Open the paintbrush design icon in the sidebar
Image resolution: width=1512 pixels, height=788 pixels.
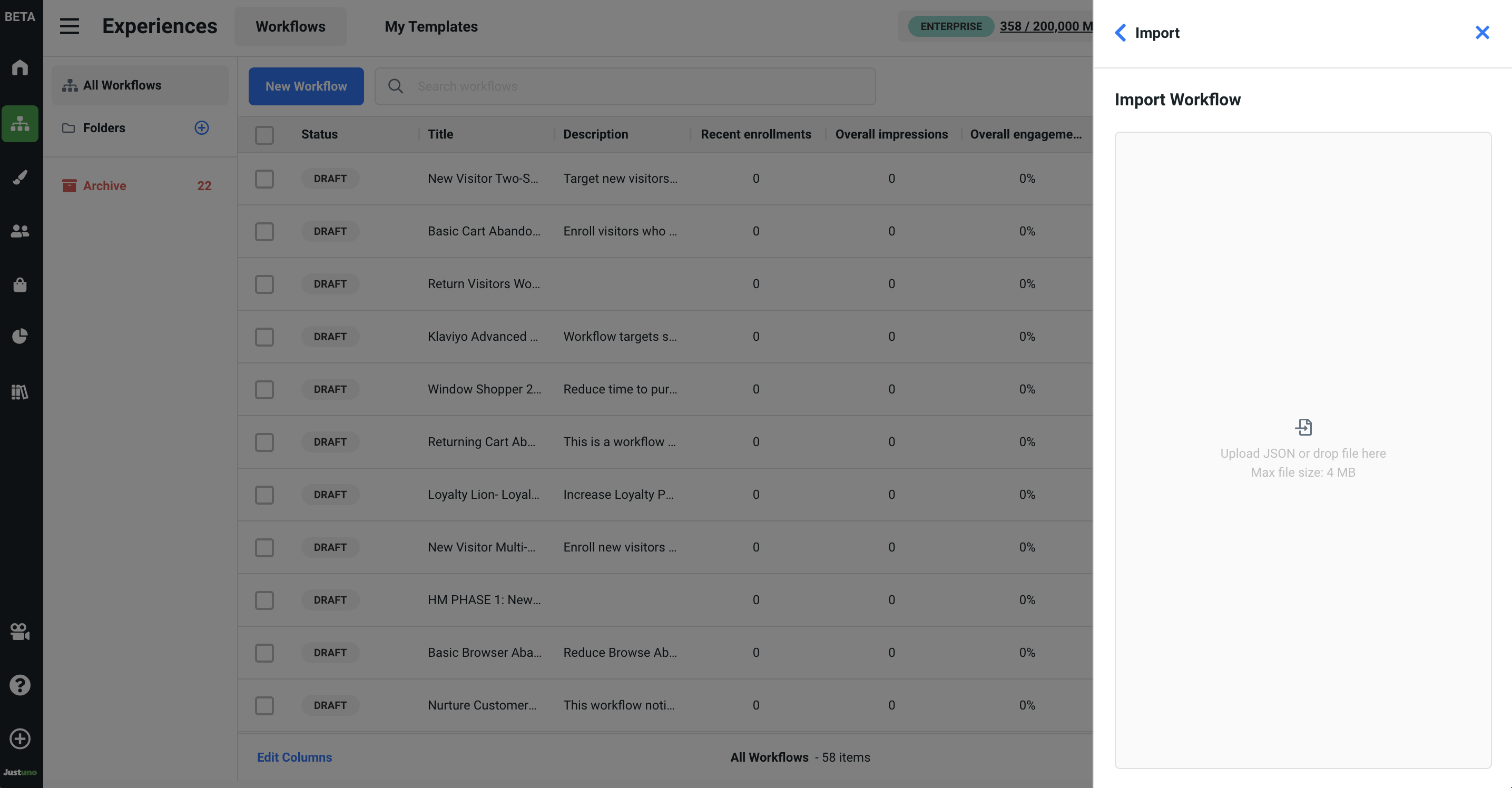[x=20, y=176]
